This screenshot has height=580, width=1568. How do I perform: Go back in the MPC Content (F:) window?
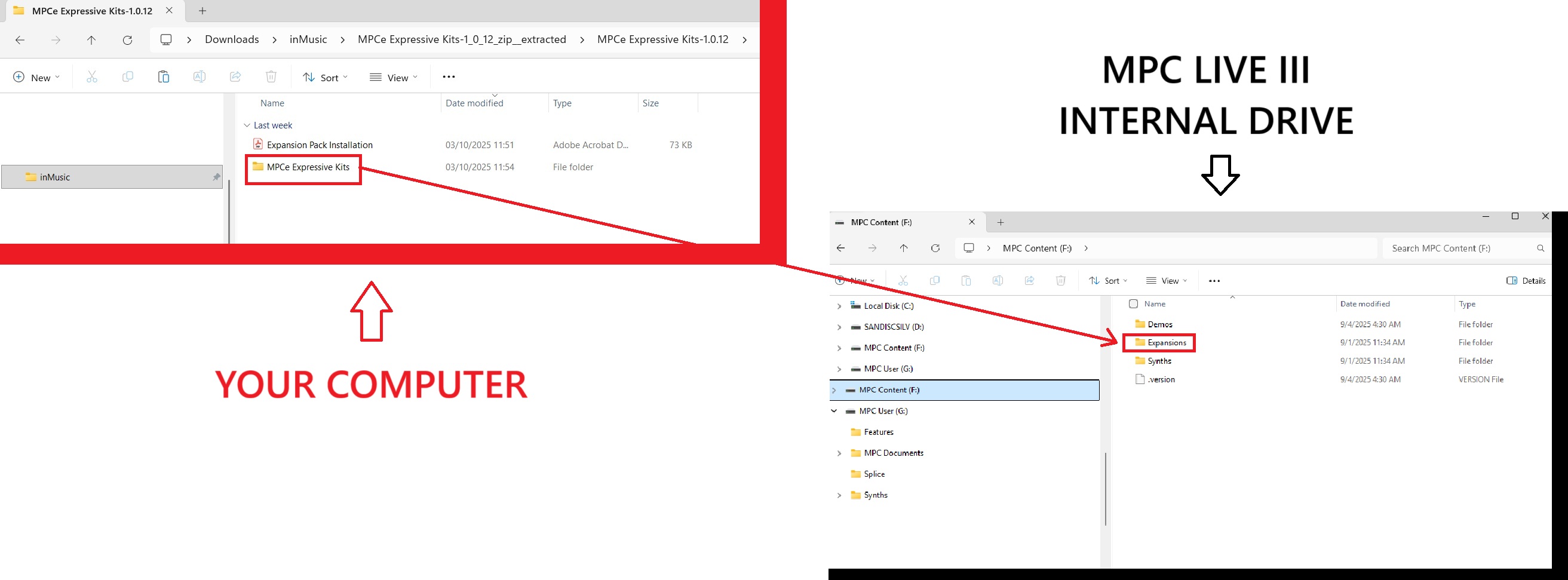click(840, 248)
